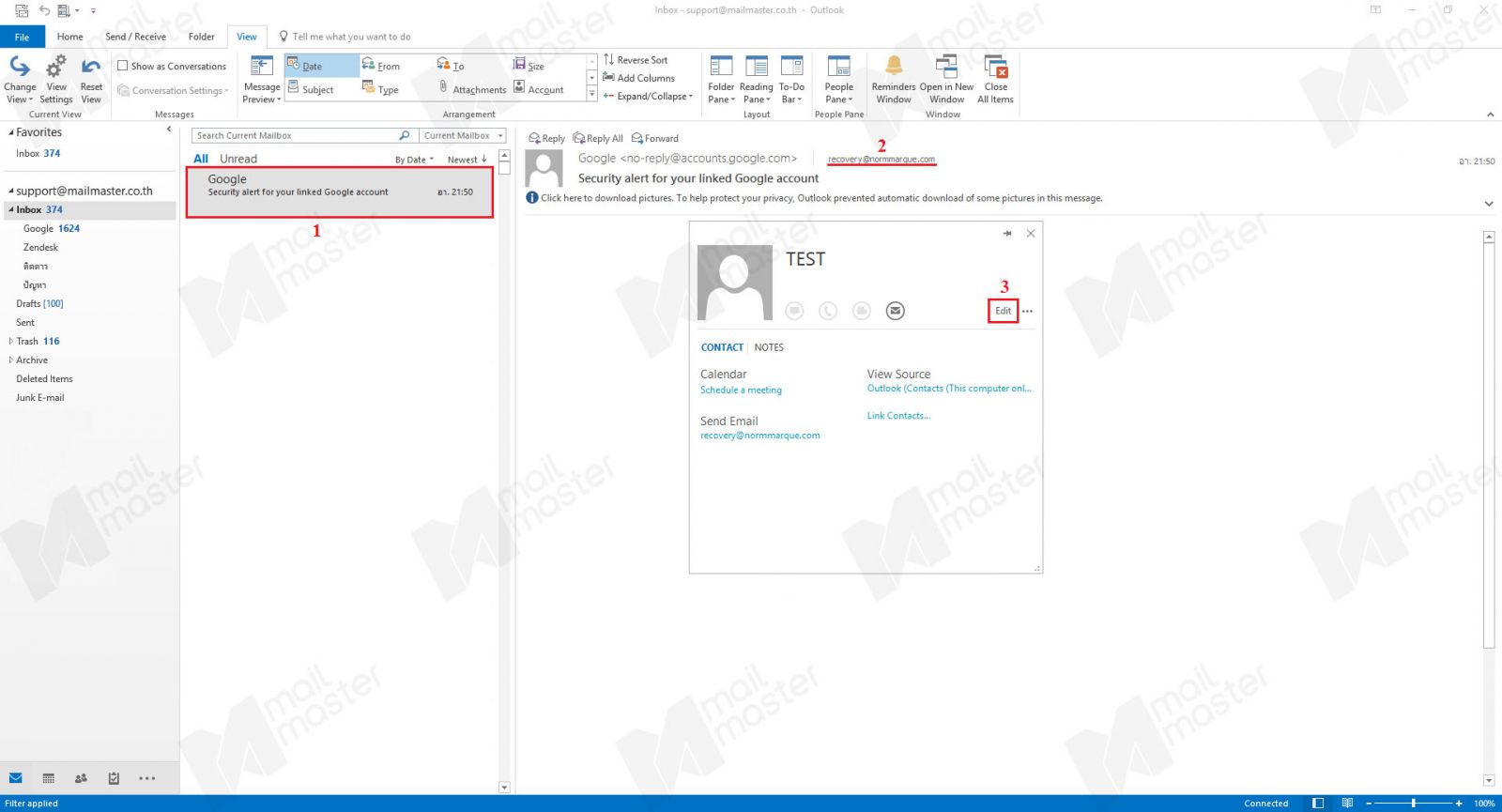Open By Date sort dropdown
The width and height of the screenshot is (1502, 812).
click(x=414, y=160)
